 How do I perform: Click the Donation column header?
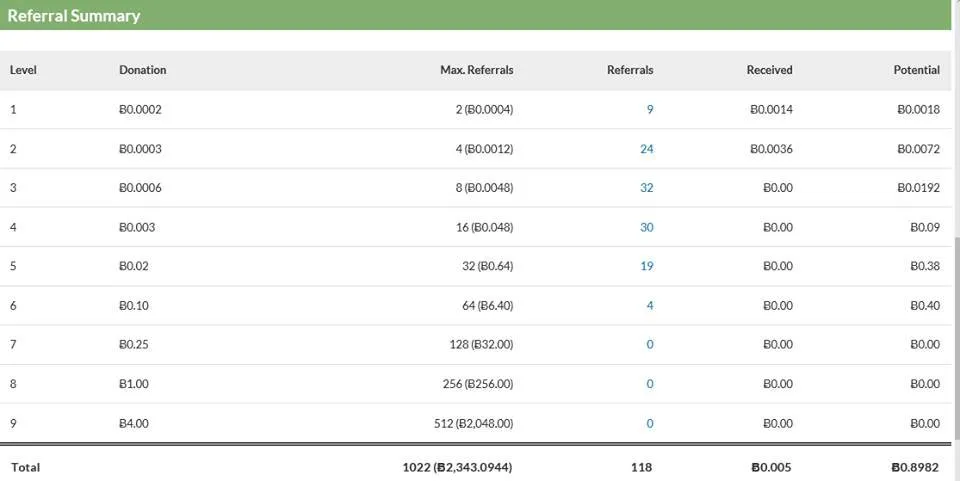pyautogui.click(x=143, y=70)
